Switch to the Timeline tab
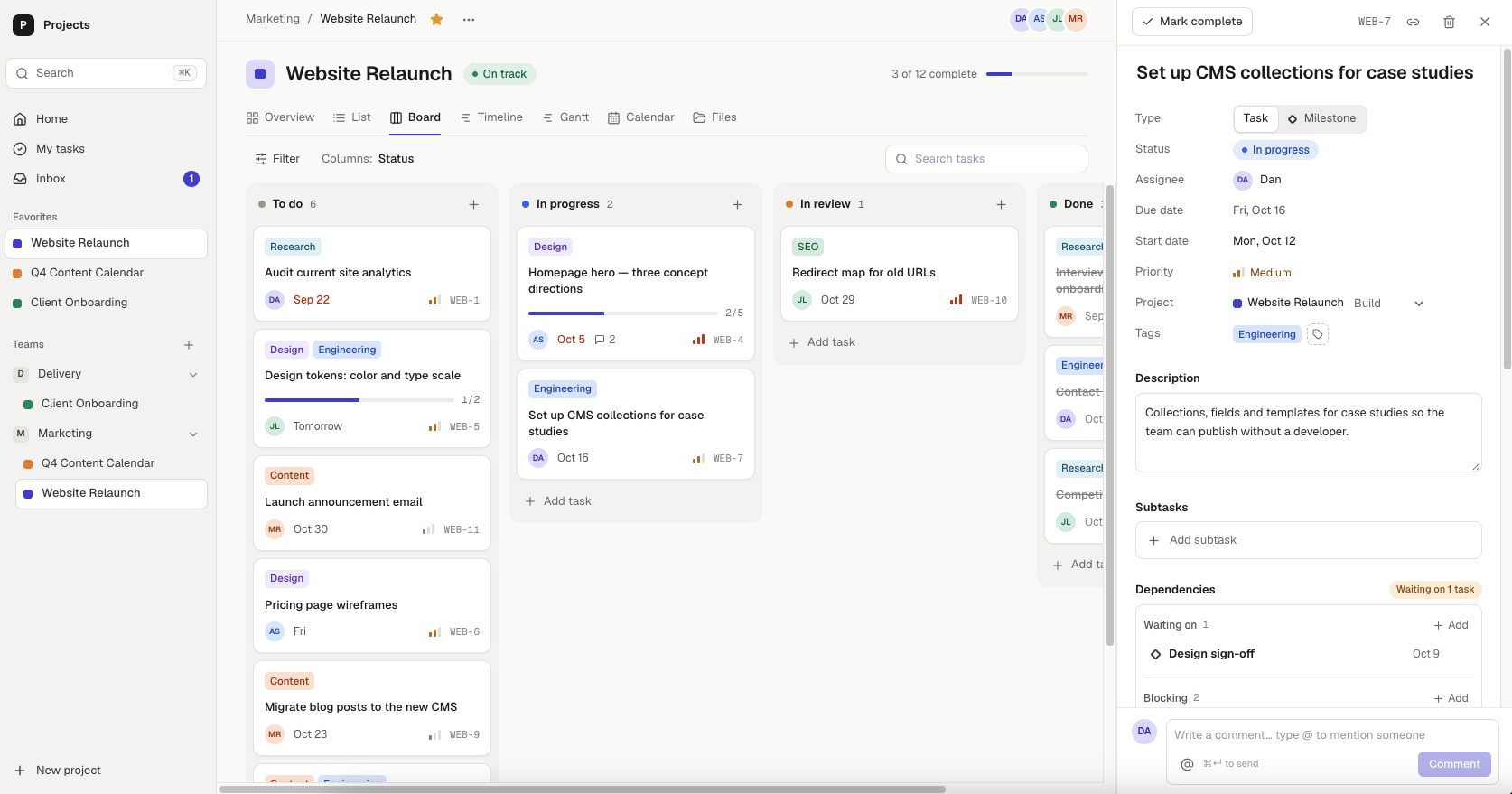Image resolution: width=1512 pixels, height=794 pixels. click(x=491, y=117)
